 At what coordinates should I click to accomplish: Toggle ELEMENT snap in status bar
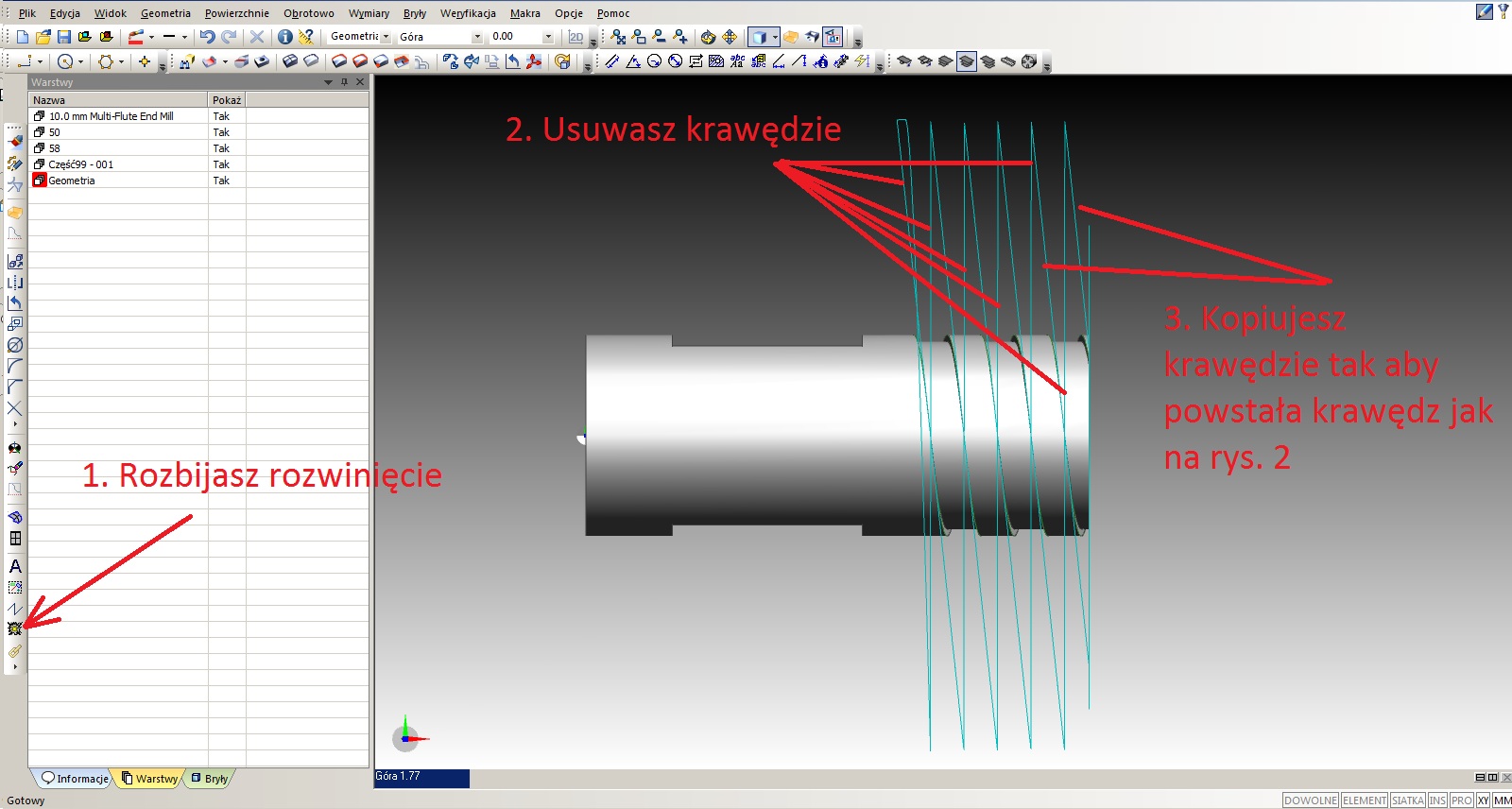(1365, 800)
